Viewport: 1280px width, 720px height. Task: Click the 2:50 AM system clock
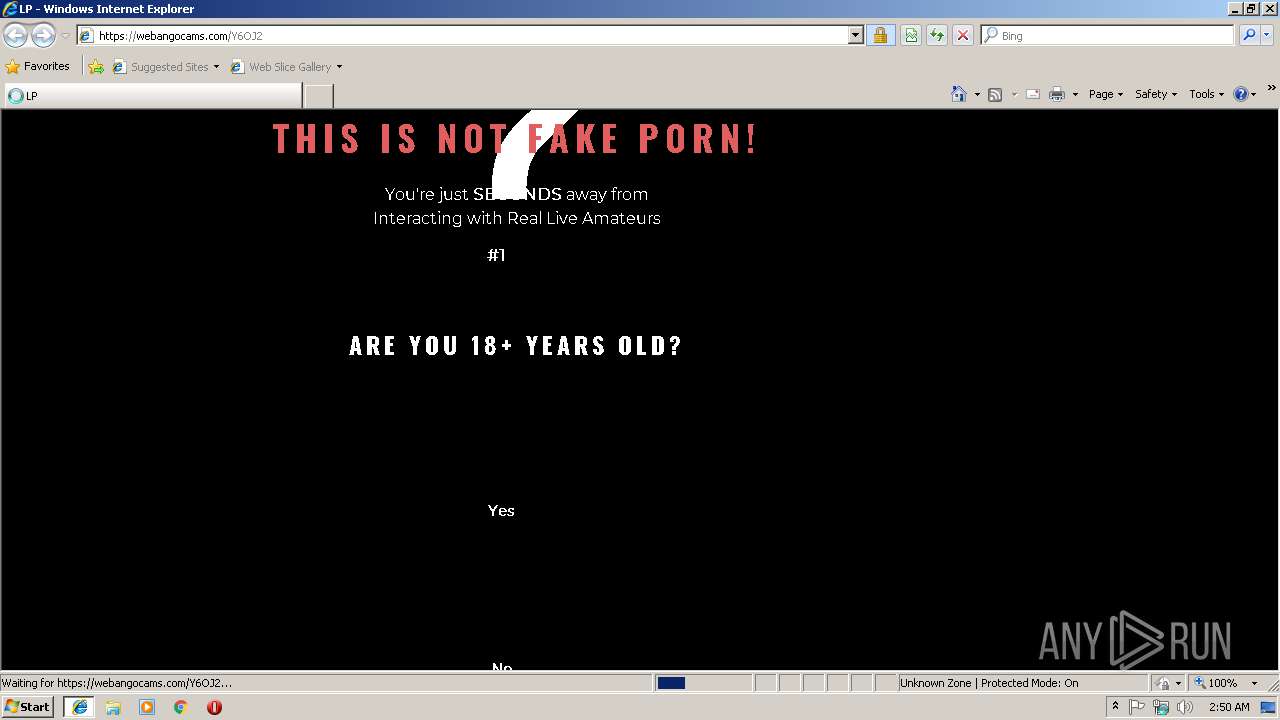(1229, 707)
